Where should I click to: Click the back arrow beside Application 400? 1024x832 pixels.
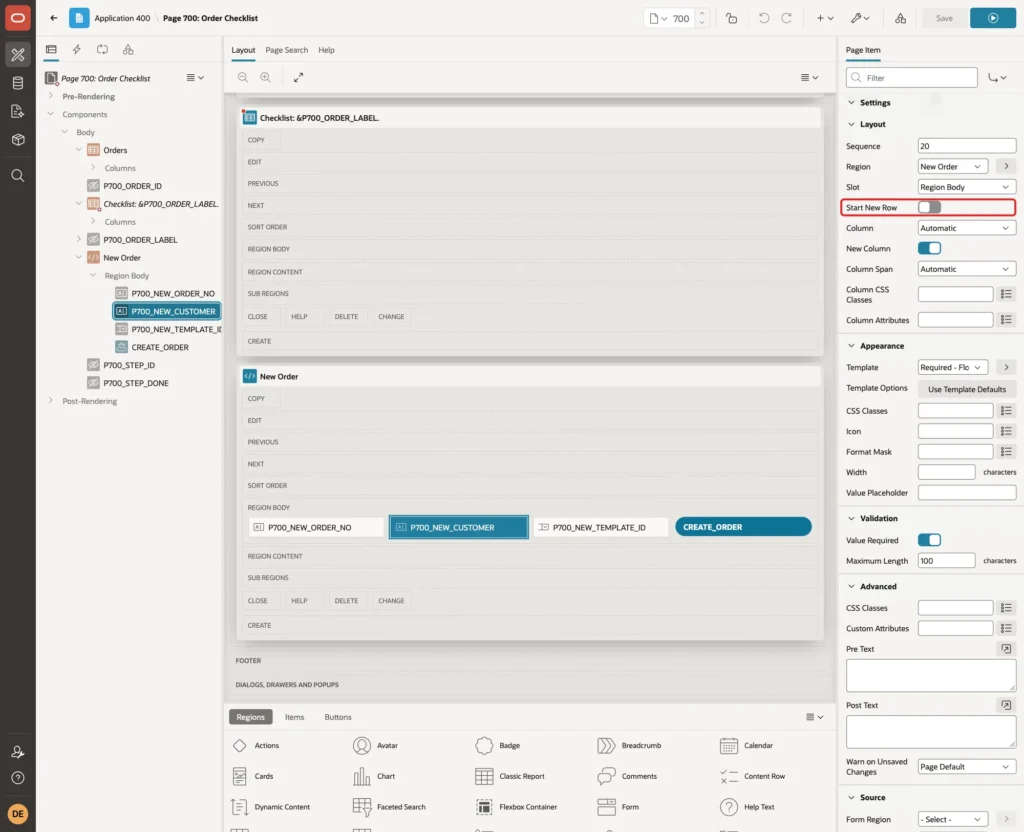54,18
